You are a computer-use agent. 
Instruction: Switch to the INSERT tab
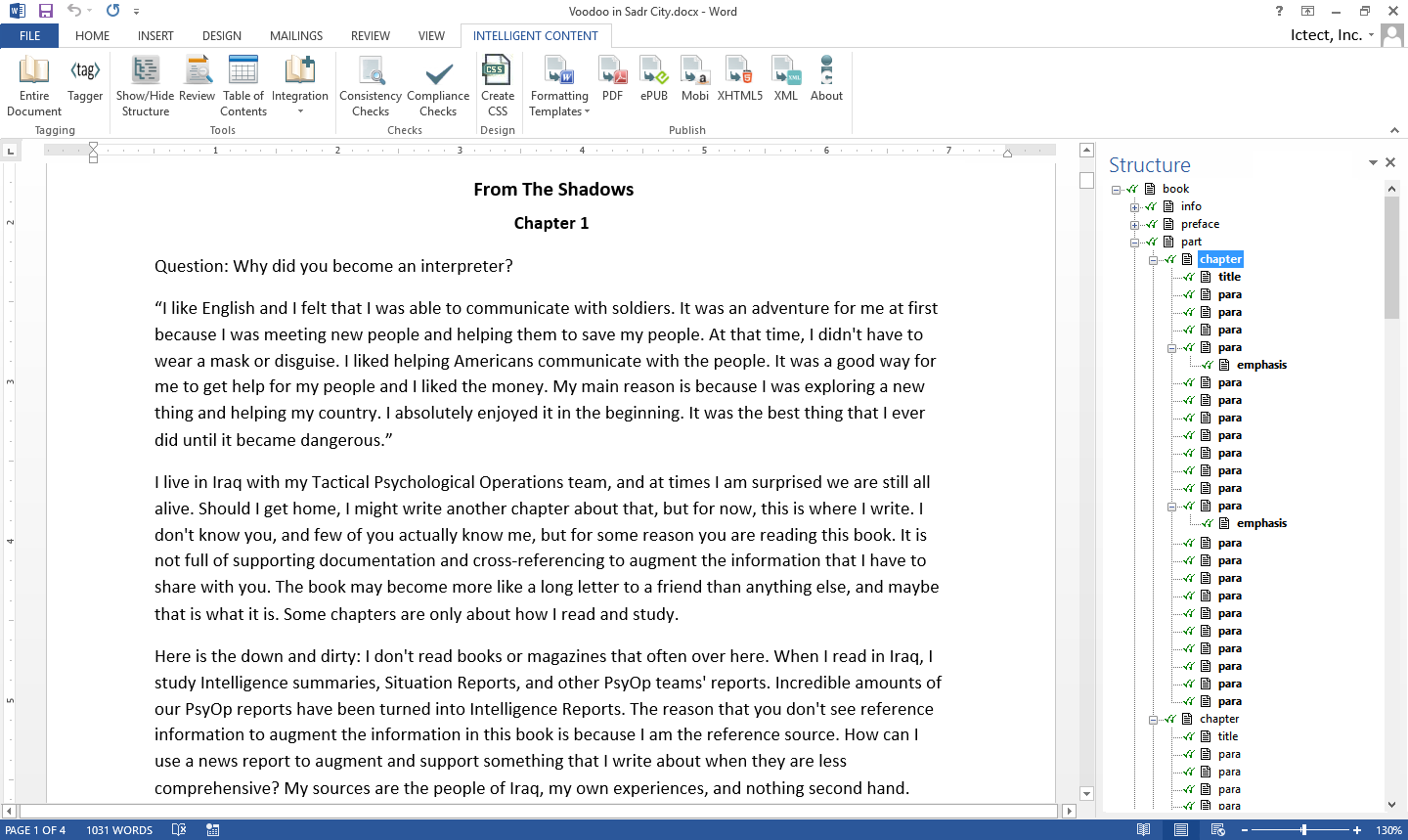coord(155,36)
